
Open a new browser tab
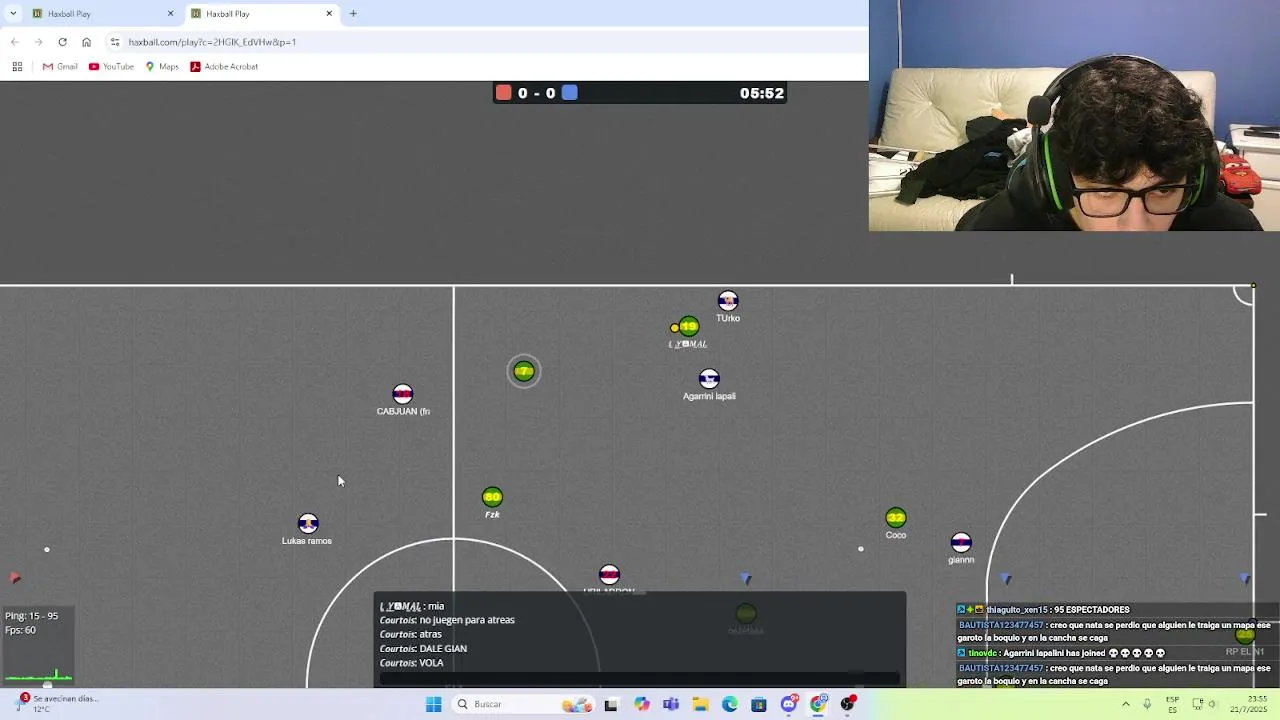coord(353,13)
